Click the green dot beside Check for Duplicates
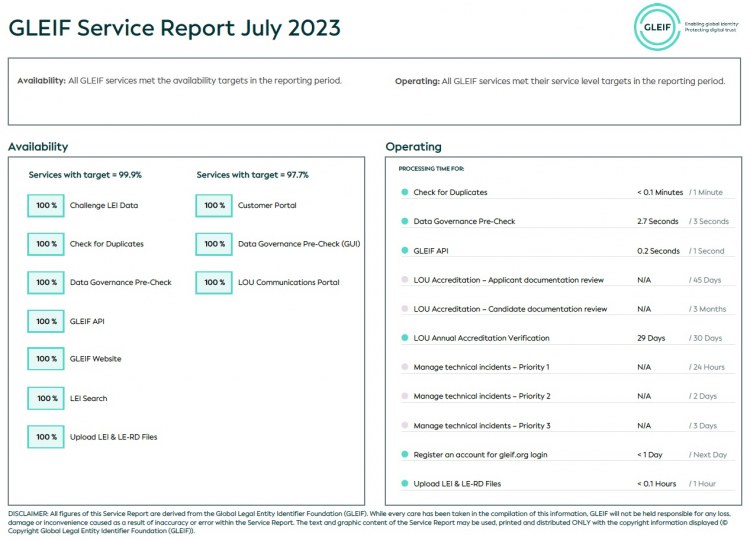Viewport: 750px width, 539px height. (404, 192)
